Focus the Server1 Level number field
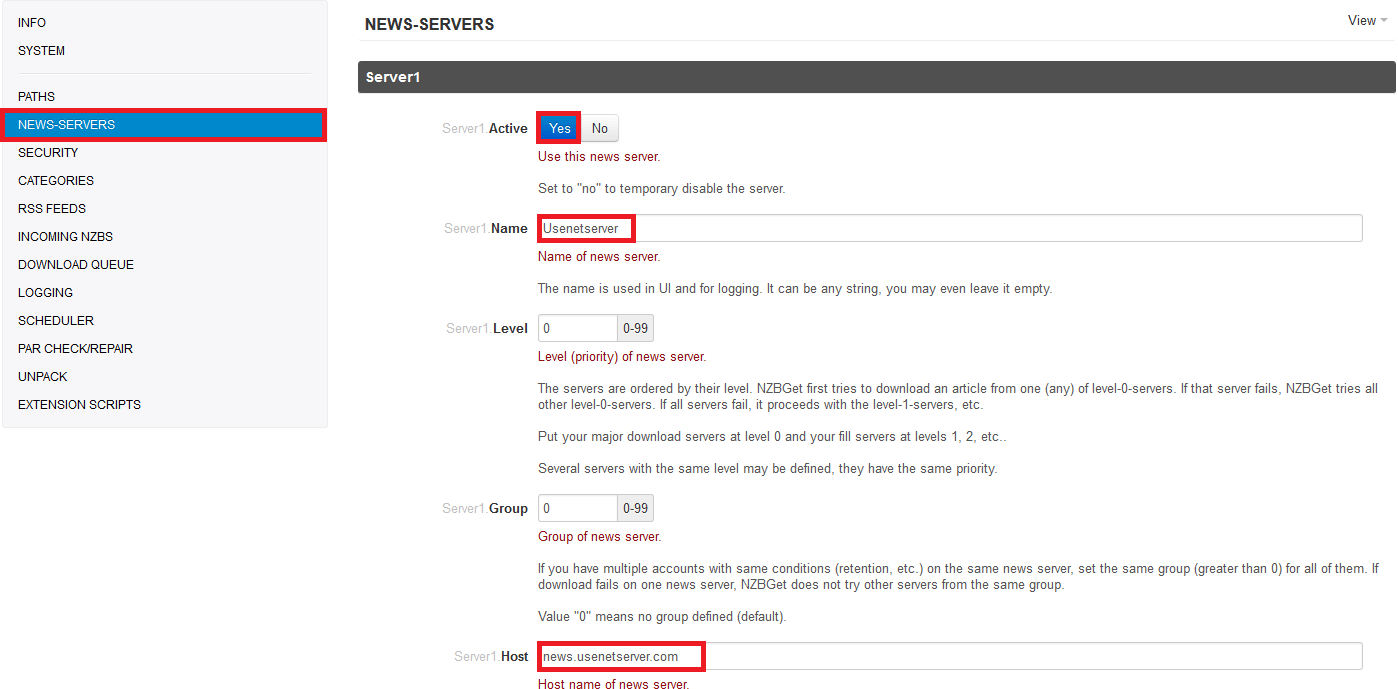This screenshot has height=689, width=1398. click(578, 328)
